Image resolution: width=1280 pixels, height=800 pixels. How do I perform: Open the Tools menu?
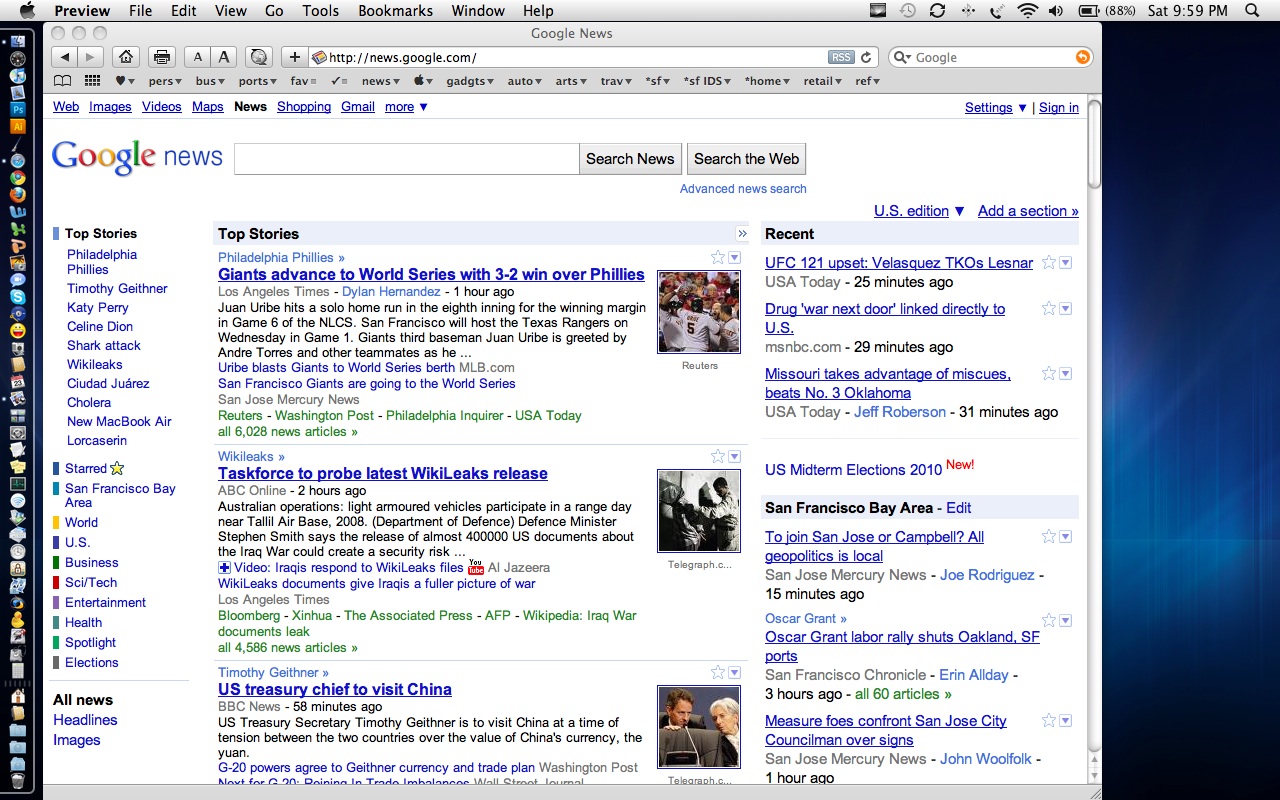[x=320, y=11]
